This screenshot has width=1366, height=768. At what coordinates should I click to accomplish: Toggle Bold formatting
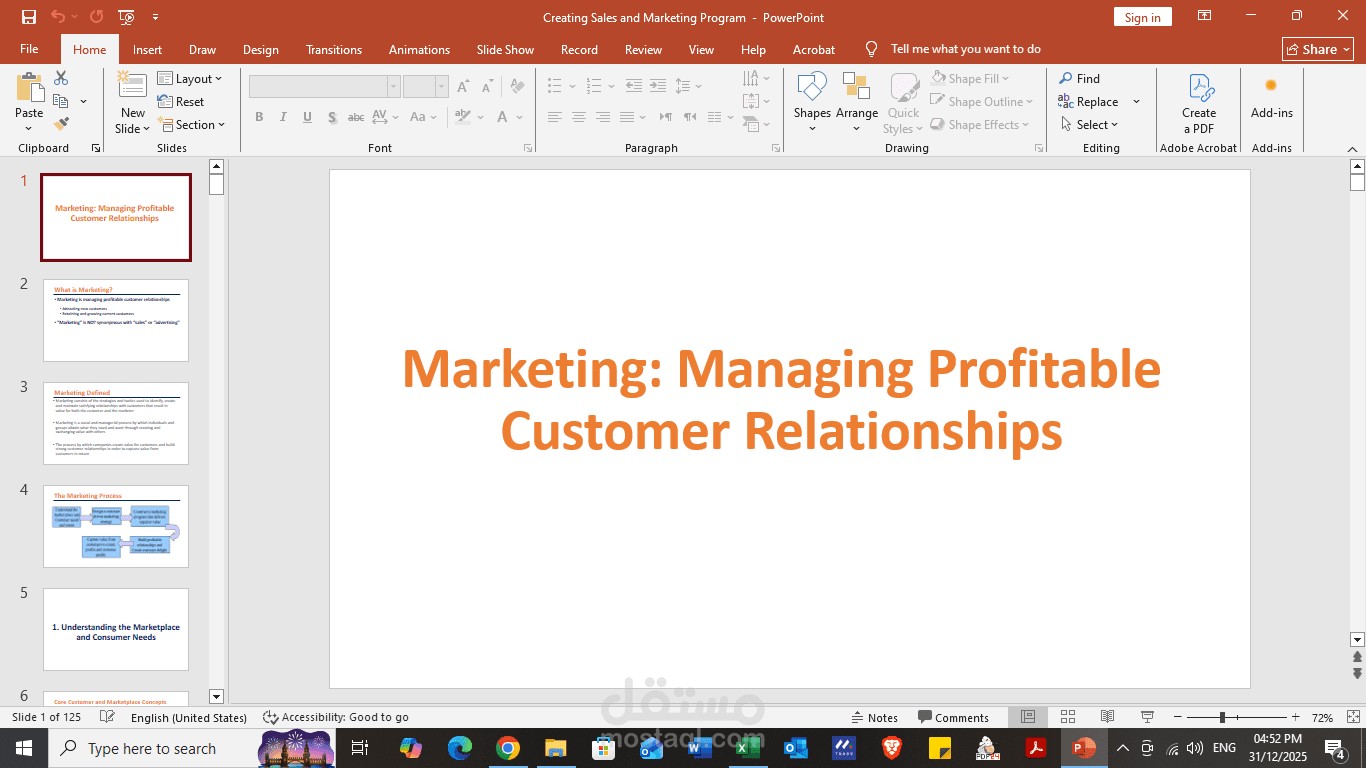259,117
